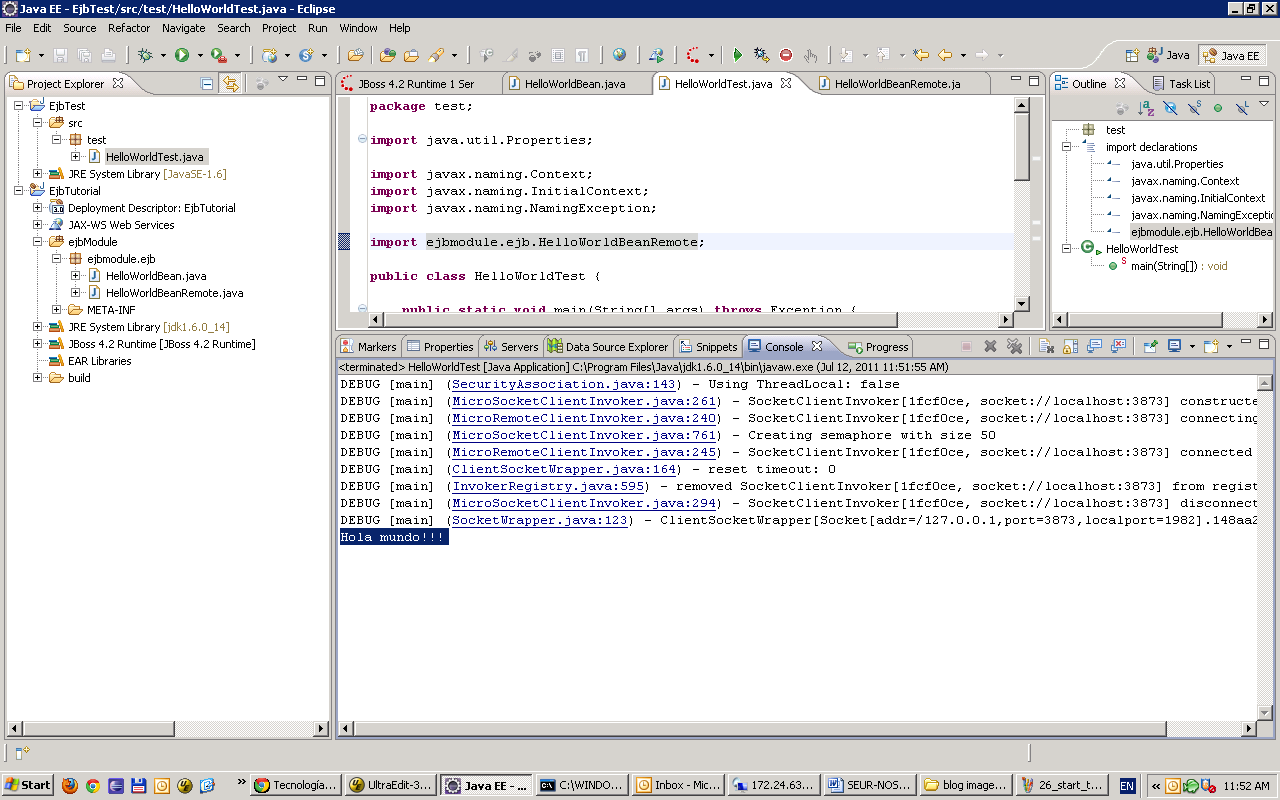Viewport: 1280px width, 800px height.
Task: Expand the META-INF folder
Action: [x=57, y=309]
